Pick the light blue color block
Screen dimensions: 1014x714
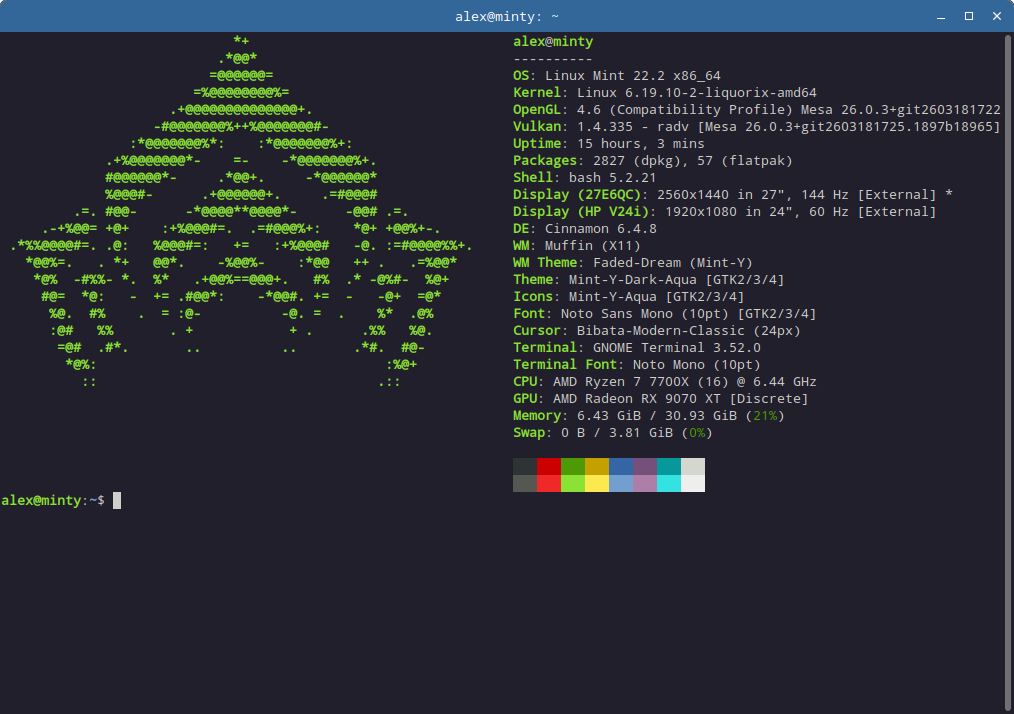pos(620,483)
